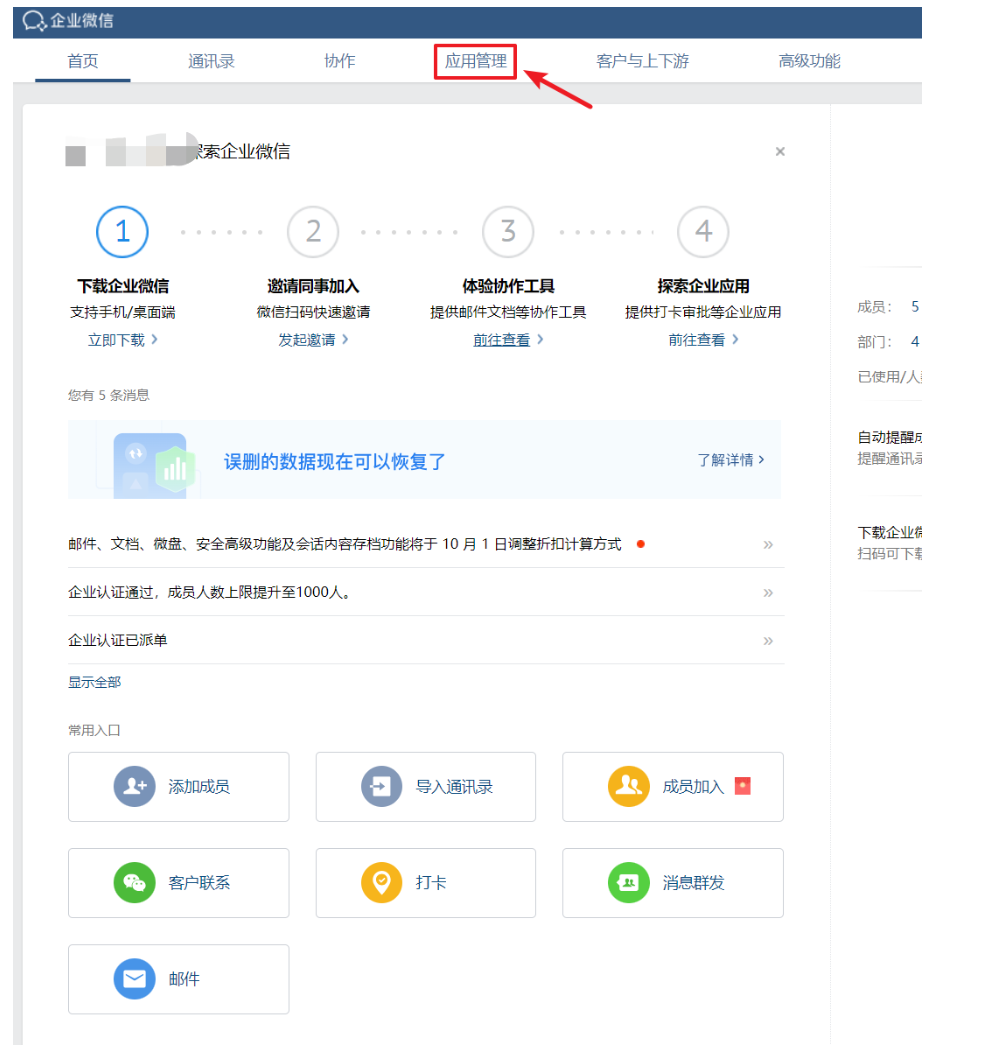Open the 客户与上下游 tab
Viewport: 985px width, 1054px height.
[642, 61]
